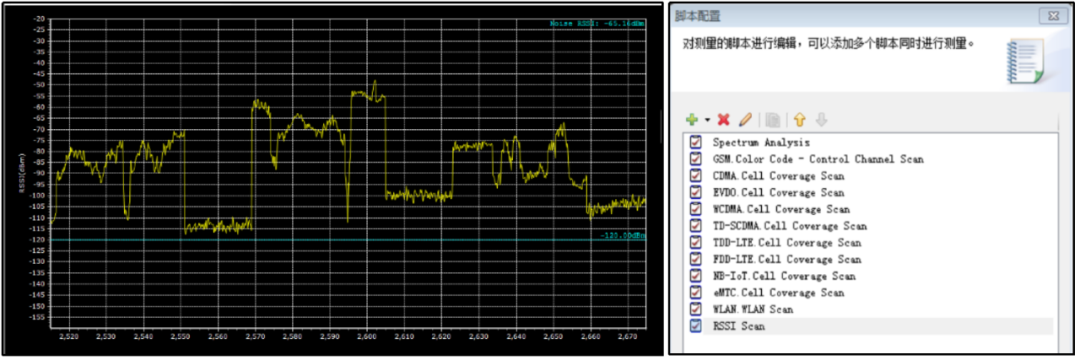Uncheck the Spectrum Analysis checkbox

(x=696, y=142)
